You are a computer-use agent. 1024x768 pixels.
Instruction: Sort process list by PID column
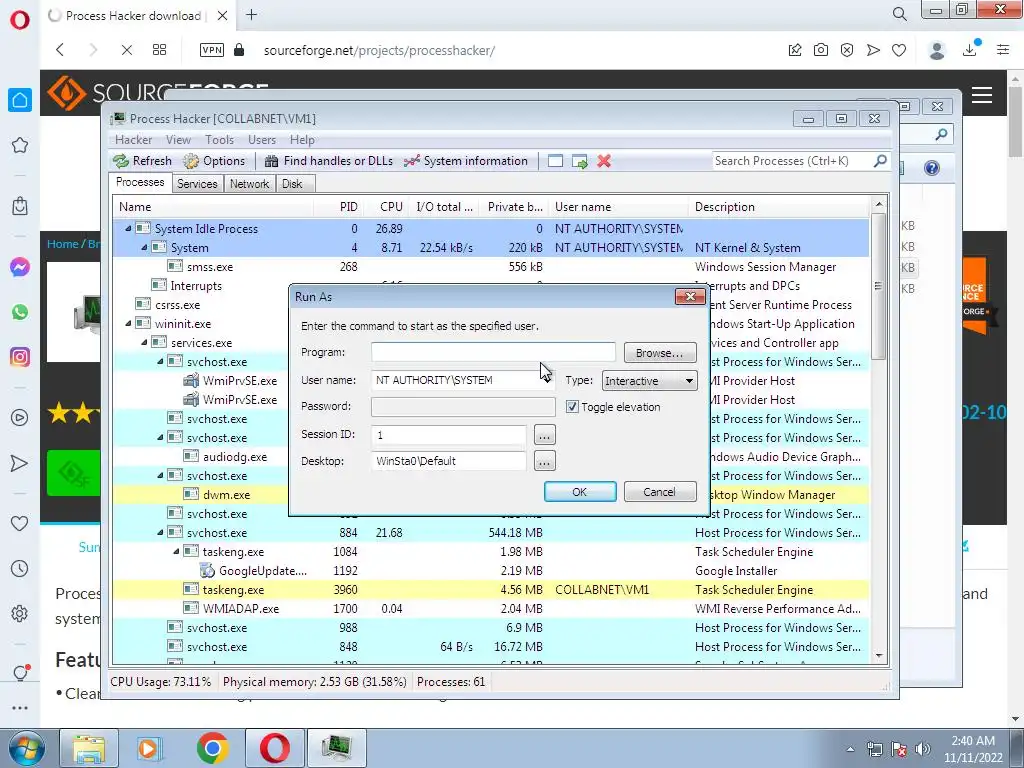pyautogui.click(x=349, y=206)
